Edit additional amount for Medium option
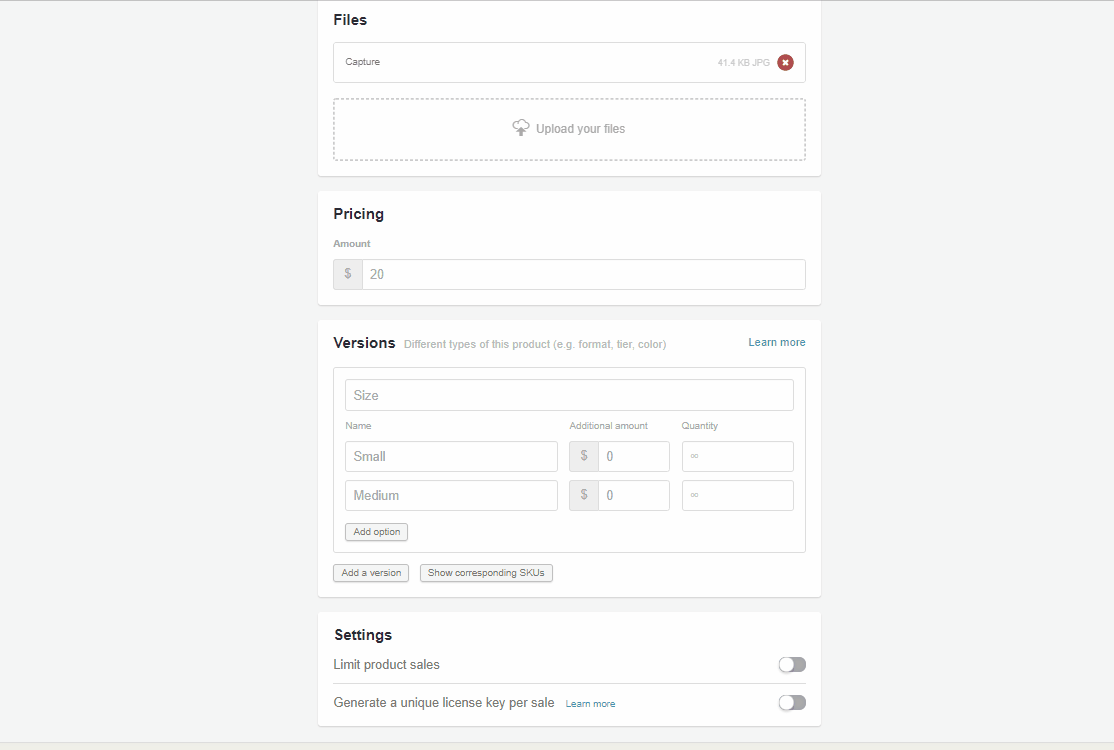The width and height of the screenshot is (1114, 750). 633,495
